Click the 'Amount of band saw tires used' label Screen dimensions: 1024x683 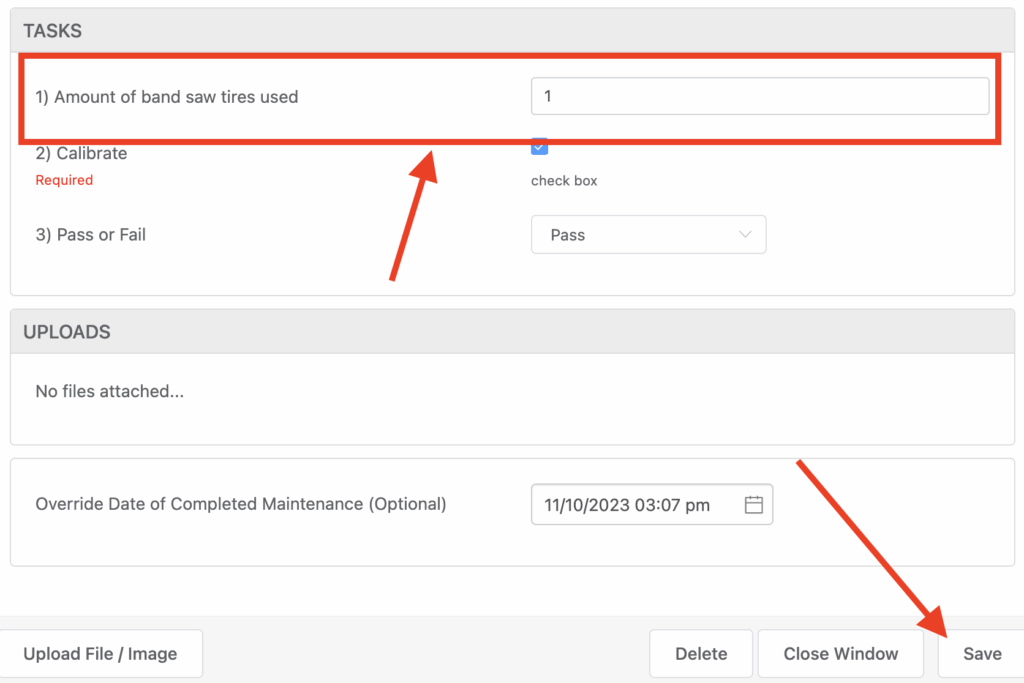point(167,97)
